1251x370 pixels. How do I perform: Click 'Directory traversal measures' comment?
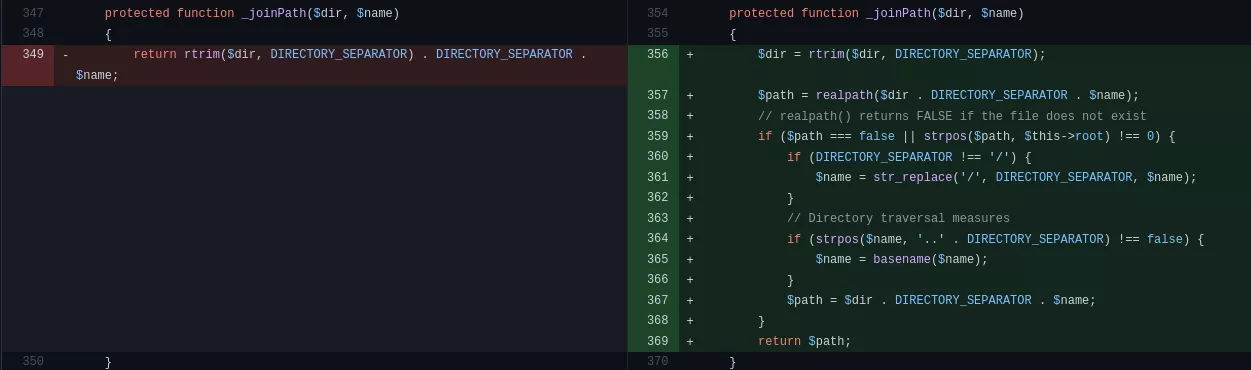pyautogui.click(x=898, y=218)
